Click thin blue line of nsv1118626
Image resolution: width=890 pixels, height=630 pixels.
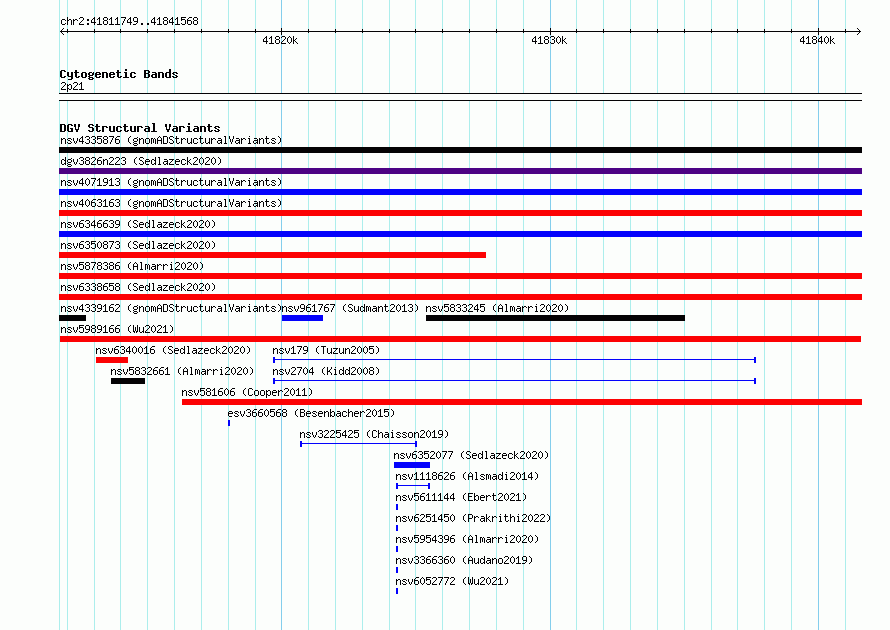(x=413, y=486)
